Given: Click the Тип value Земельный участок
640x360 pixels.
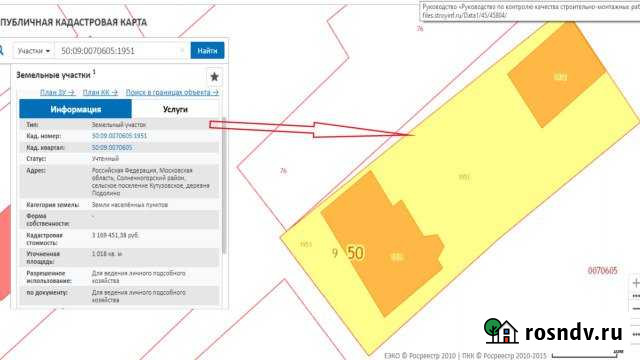Looking at the screenshot, I should pyautogui.click(x=119, y=124).
